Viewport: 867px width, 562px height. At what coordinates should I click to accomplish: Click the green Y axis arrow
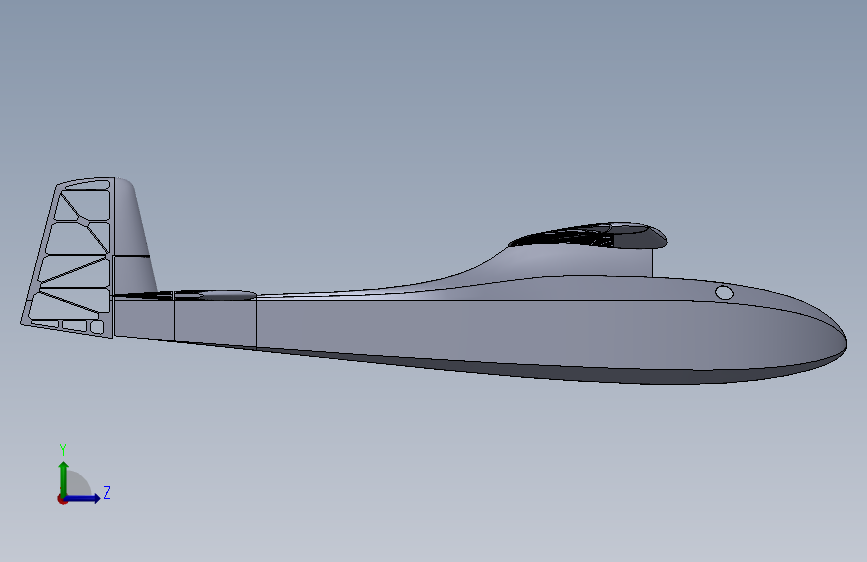[64, 478]
